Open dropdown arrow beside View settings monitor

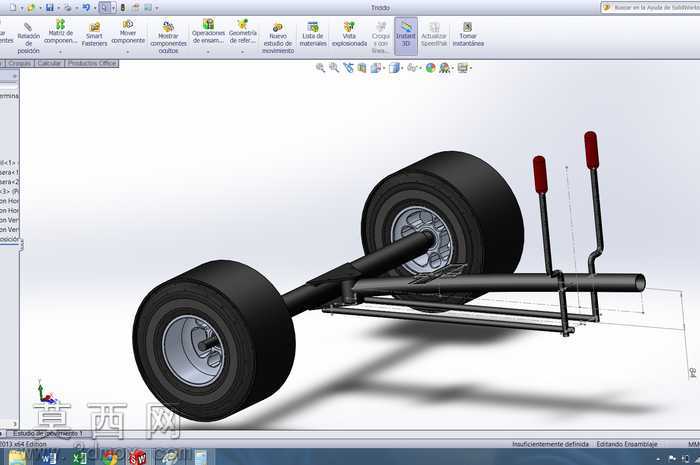coord(471,68)
